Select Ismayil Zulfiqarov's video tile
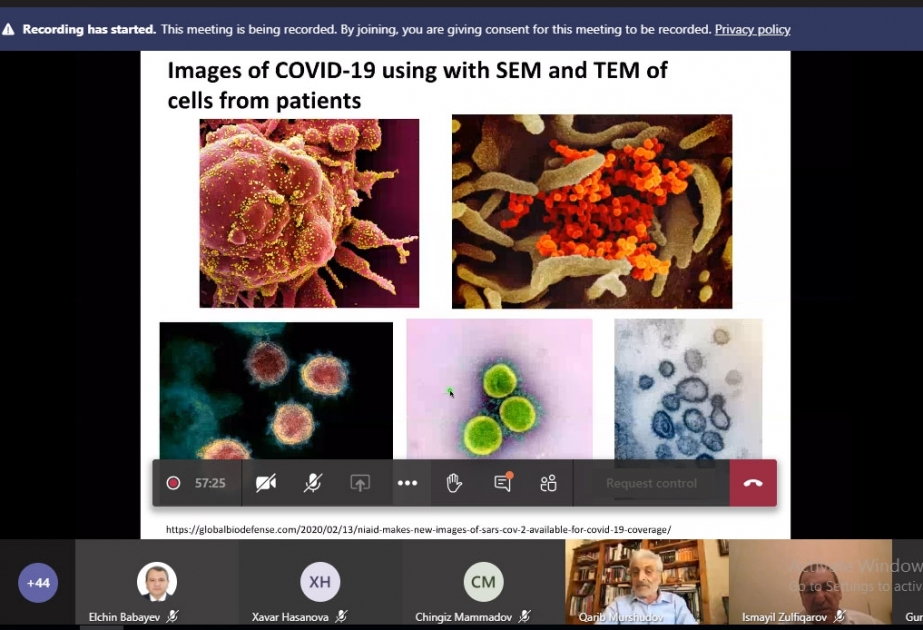 click(x=811, y=582)
